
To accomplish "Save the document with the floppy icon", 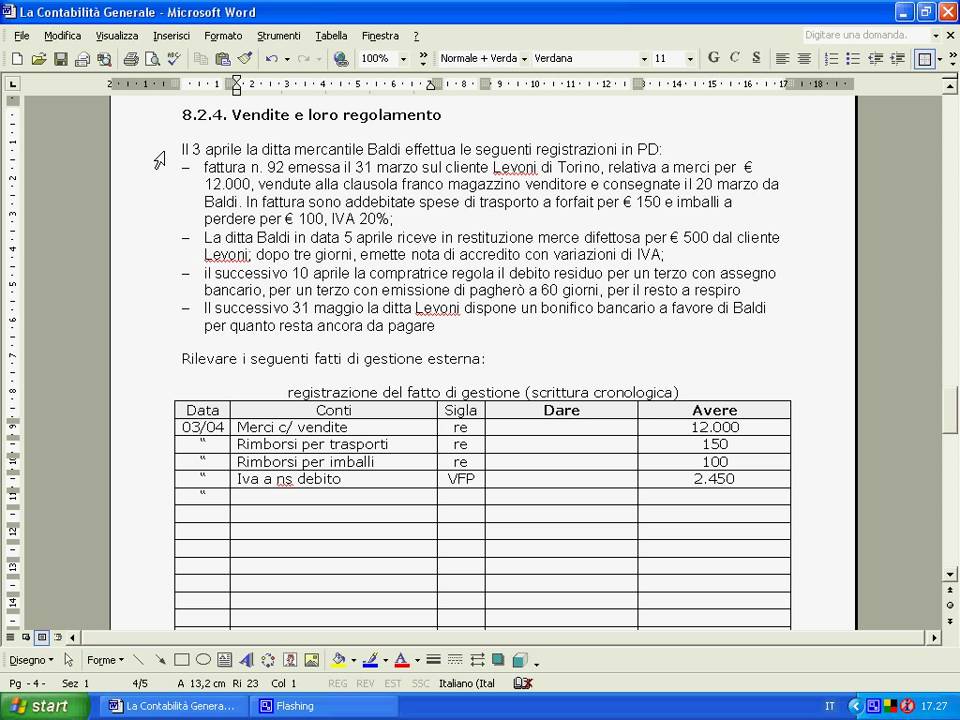I will pos(61,59).
